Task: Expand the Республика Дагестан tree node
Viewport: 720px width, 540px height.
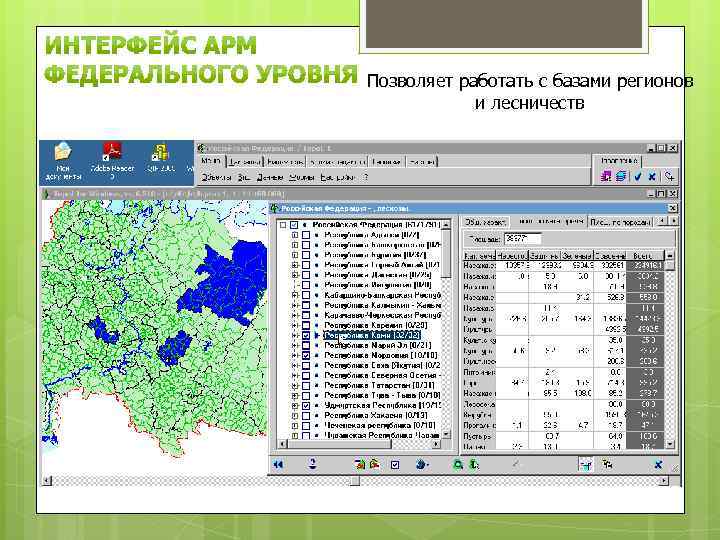Action: click(x=295, y=275)
